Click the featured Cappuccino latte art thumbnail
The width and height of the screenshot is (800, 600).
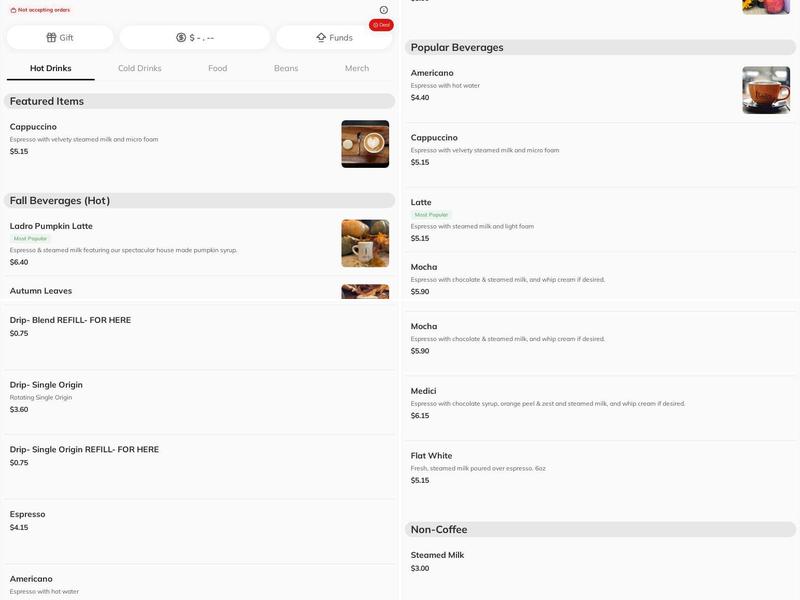coord(365,144)
